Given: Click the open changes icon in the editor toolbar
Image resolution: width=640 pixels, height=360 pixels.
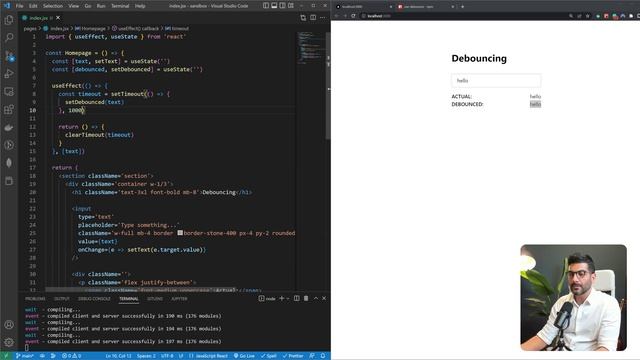Looking at the screenshot, I should pos(303,18).
